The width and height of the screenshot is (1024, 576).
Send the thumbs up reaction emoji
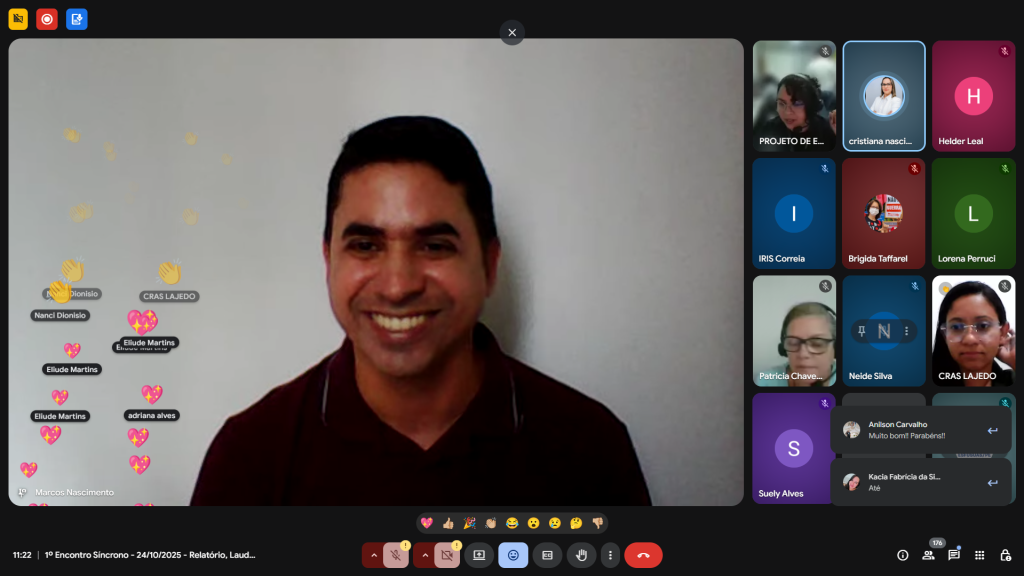tap(448, 523)
